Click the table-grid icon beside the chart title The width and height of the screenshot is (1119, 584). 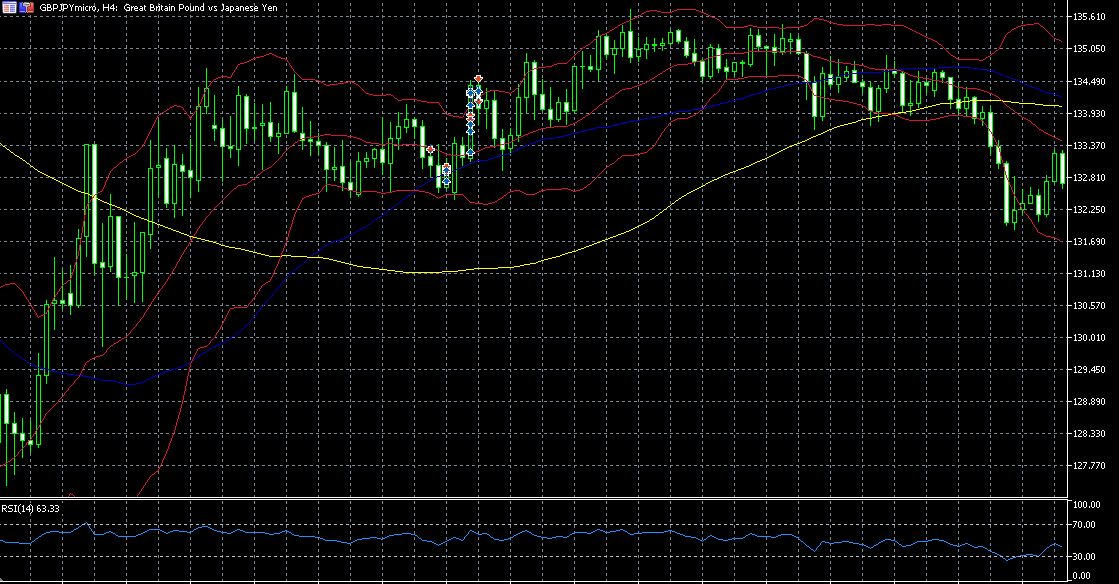[9, 7]
